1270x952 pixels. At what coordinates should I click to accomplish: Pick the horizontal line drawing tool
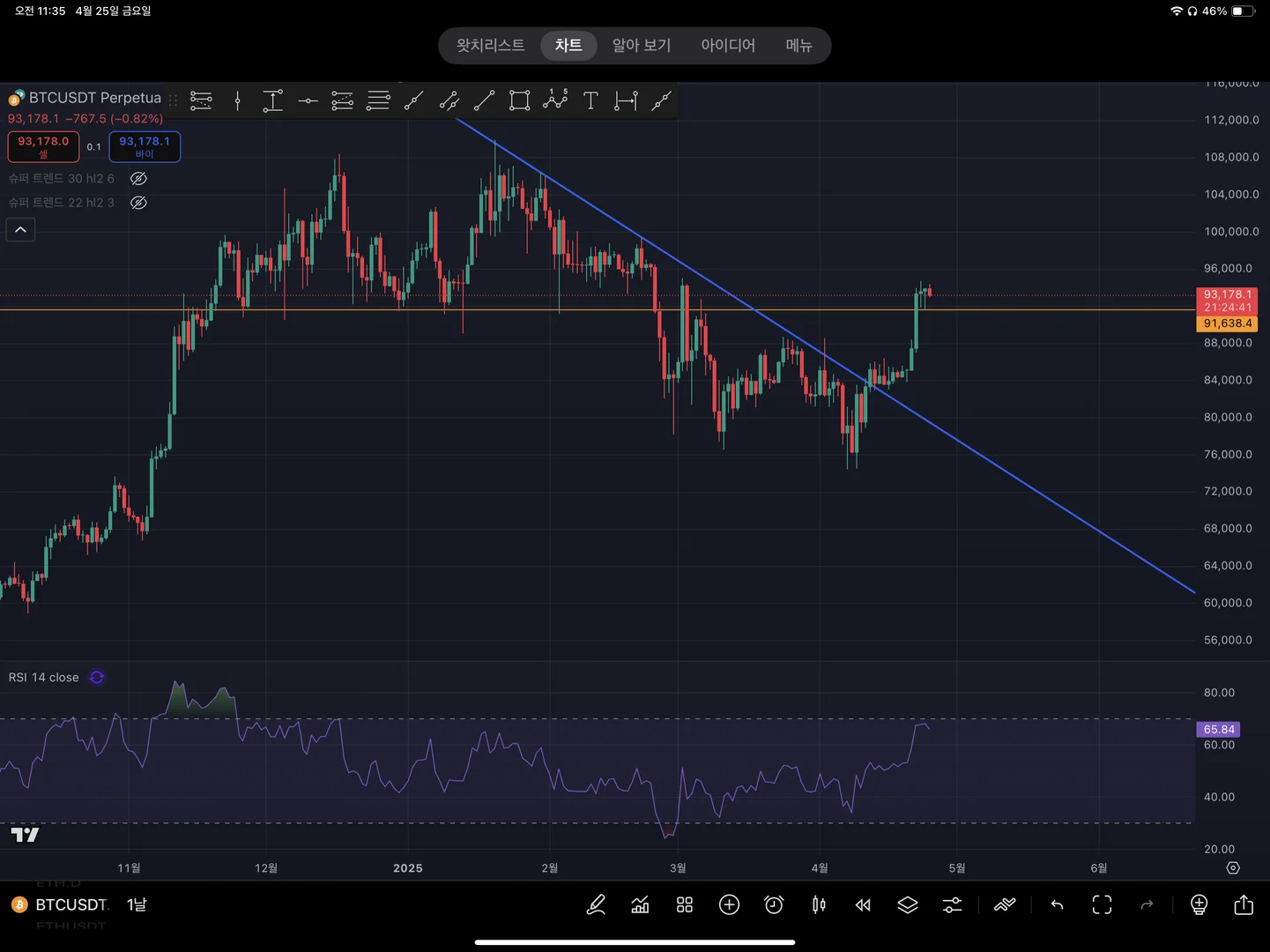tap(308, 101)
